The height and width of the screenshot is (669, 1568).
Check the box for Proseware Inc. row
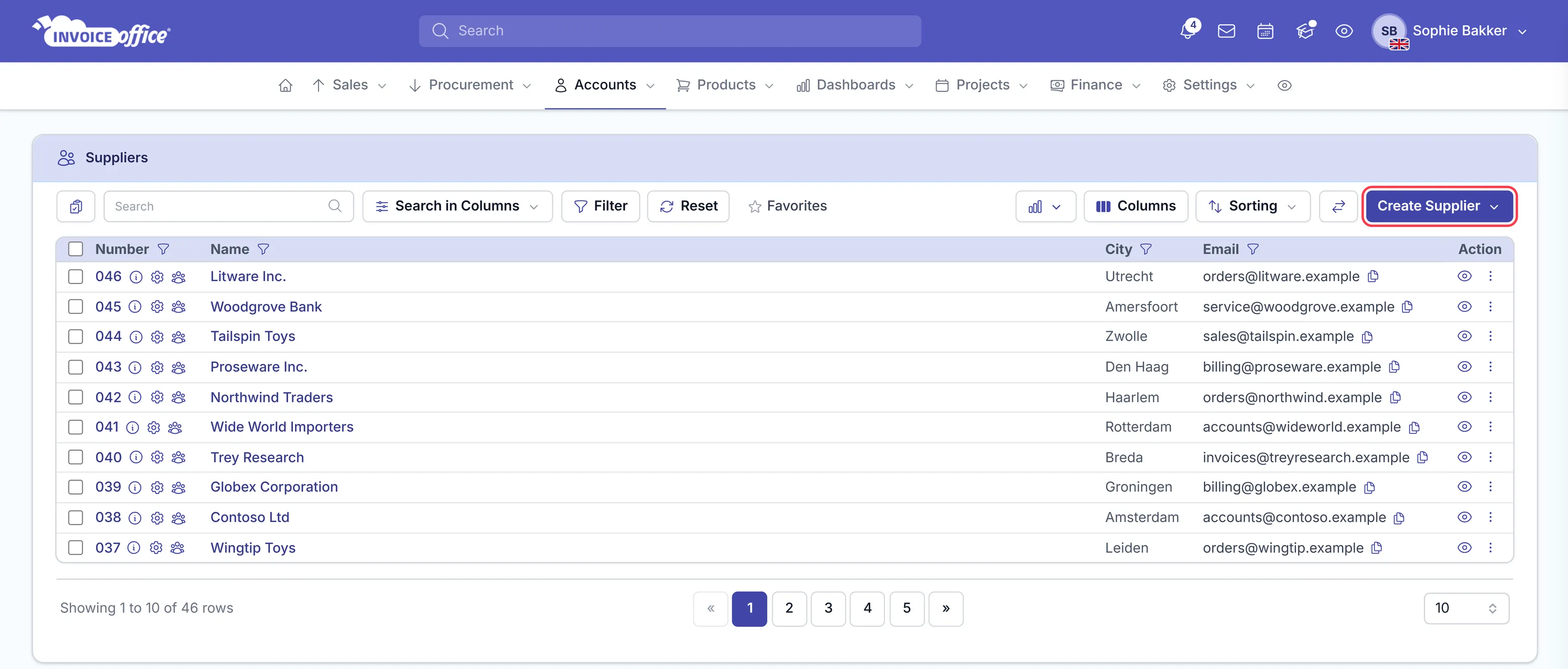tap(75, 367)
